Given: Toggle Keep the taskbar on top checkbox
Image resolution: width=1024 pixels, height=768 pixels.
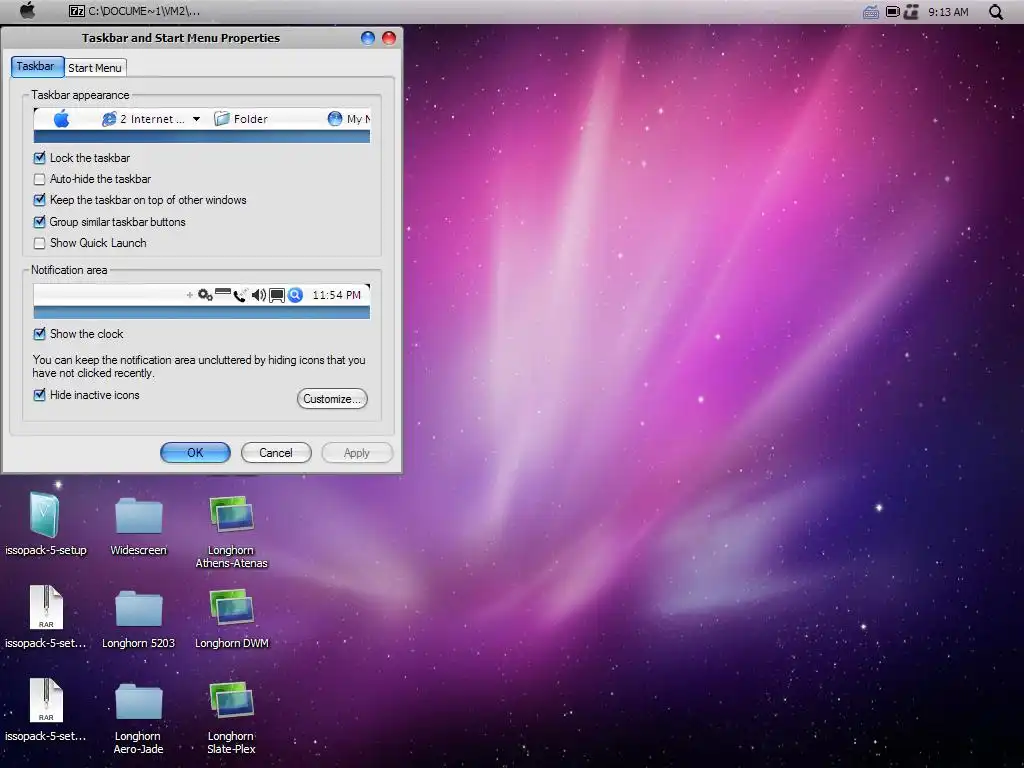Looking at the screenshot, I should (x=39, y=200).
